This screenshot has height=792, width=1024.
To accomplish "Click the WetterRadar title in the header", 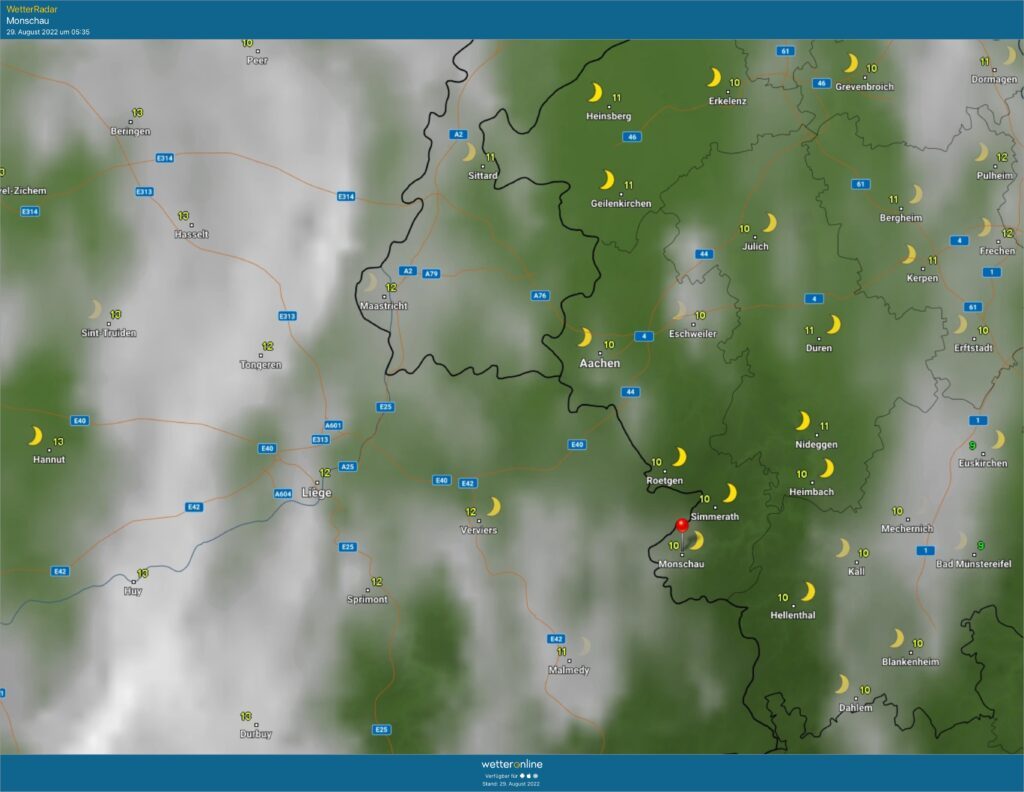I will click(32, 9).
